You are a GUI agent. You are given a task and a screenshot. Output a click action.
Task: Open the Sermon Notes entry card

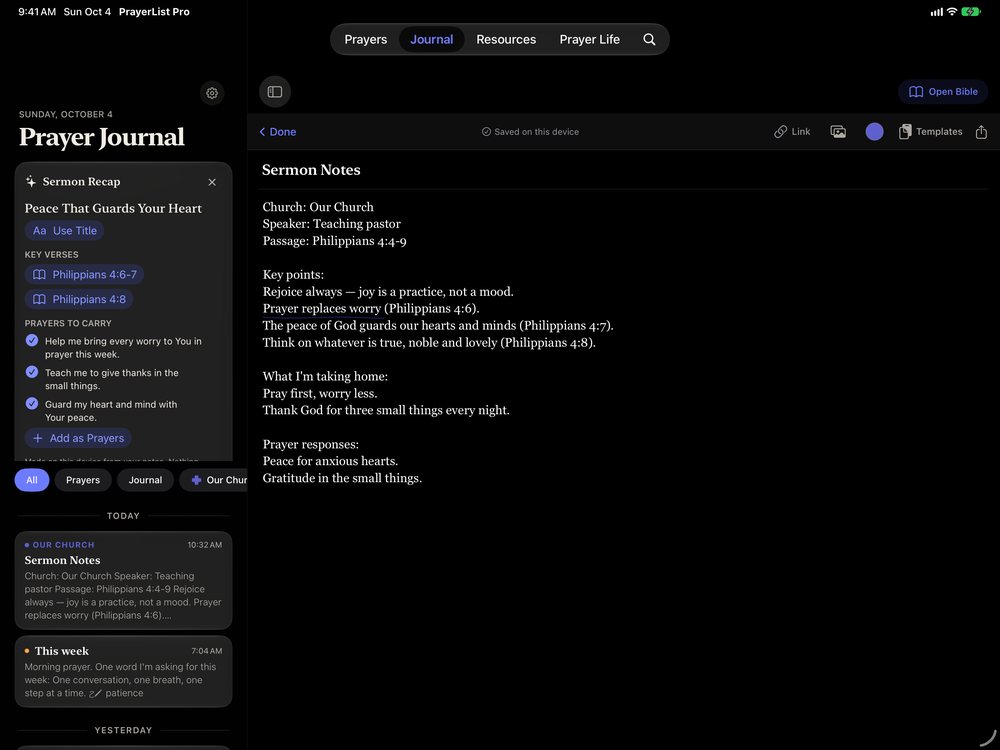pyautogui.click(x=123, y=580)
